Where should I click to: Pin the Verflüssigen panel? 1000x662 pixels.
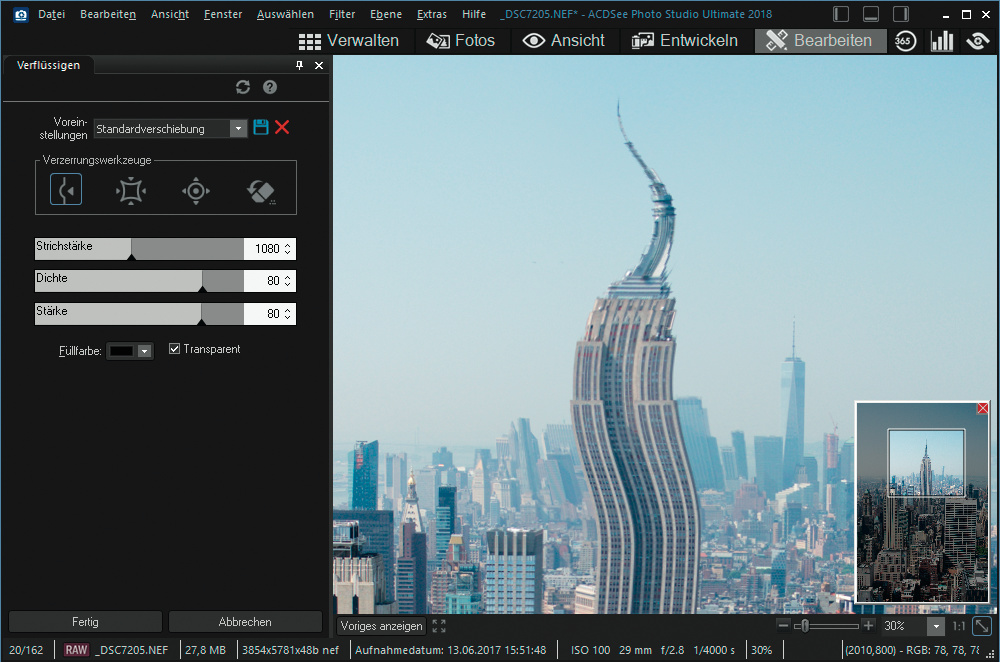(299, 65)
